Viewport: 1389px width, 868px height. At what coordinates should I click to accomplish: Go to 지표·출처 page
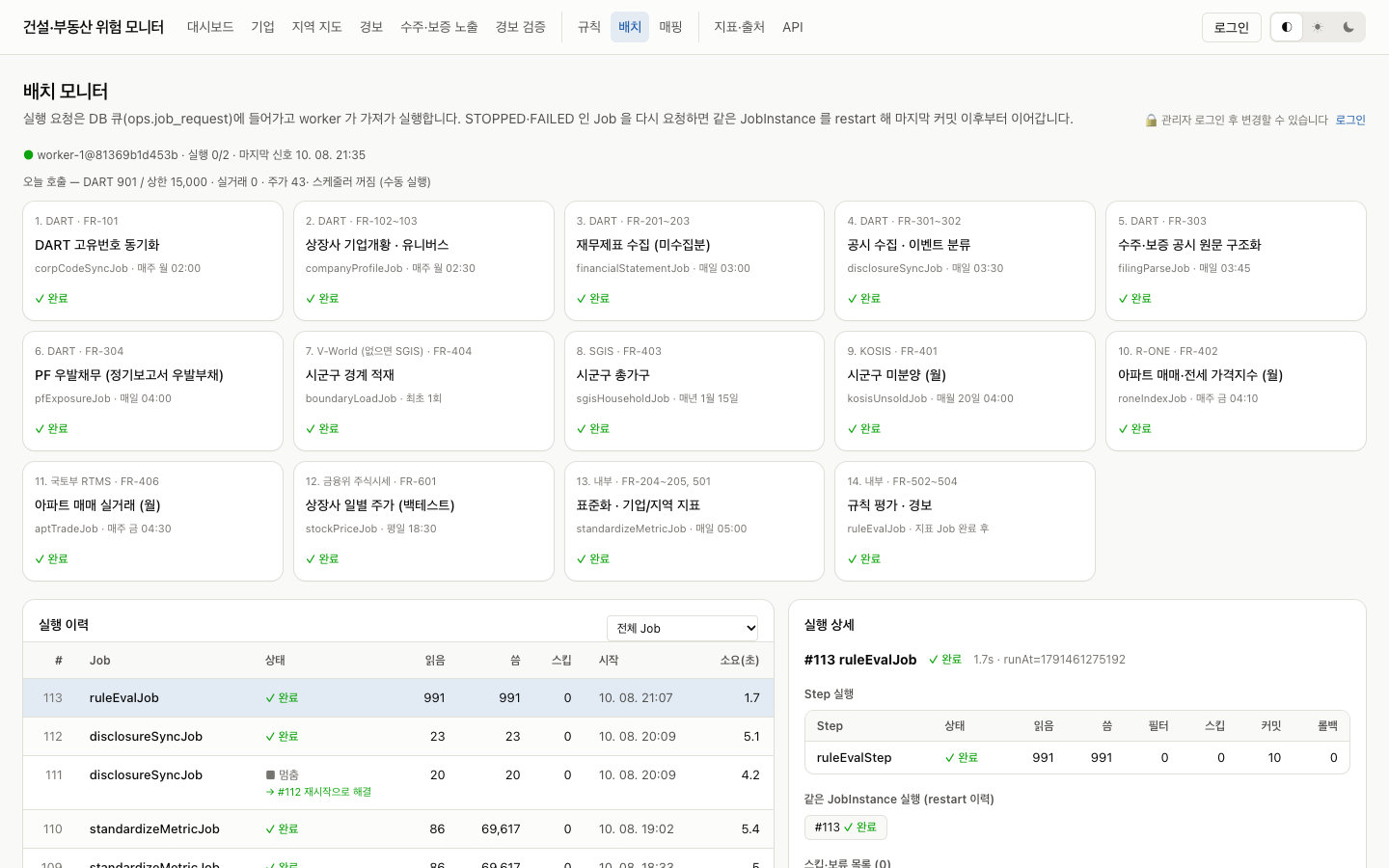pos(740,27)
